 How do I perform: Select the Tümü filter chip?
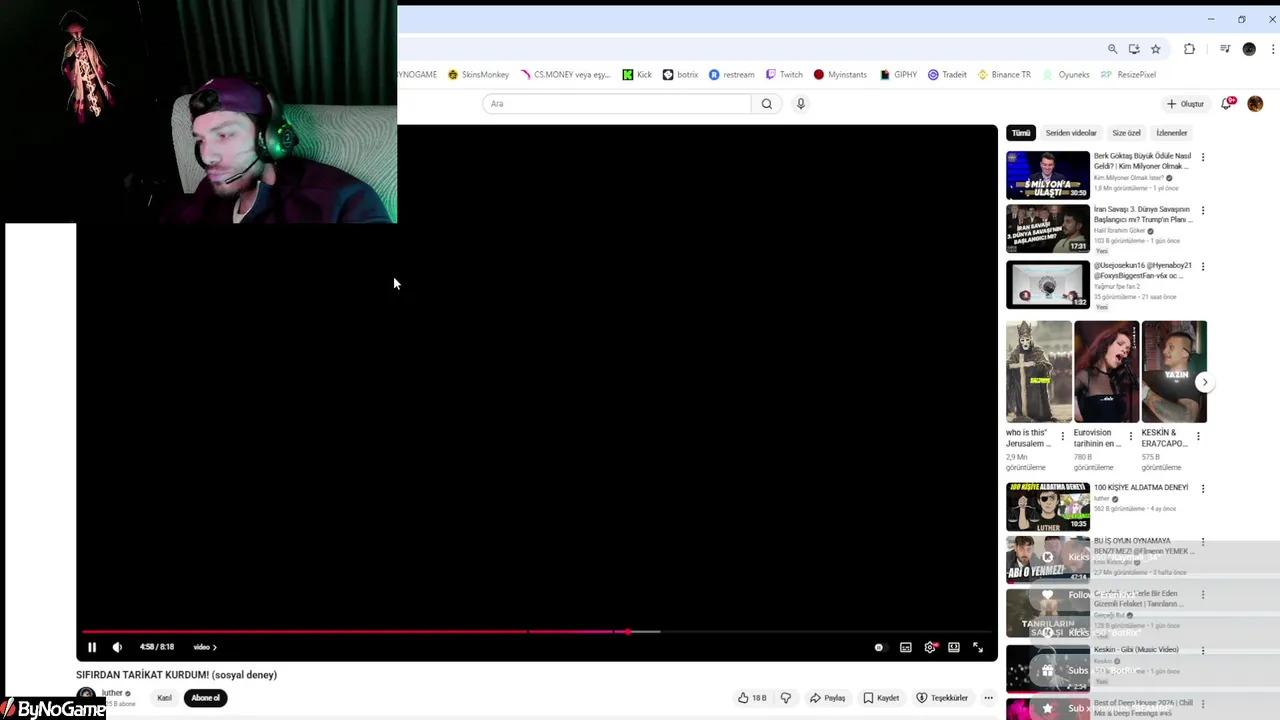pyautogui.click(x=1021, y=133)
